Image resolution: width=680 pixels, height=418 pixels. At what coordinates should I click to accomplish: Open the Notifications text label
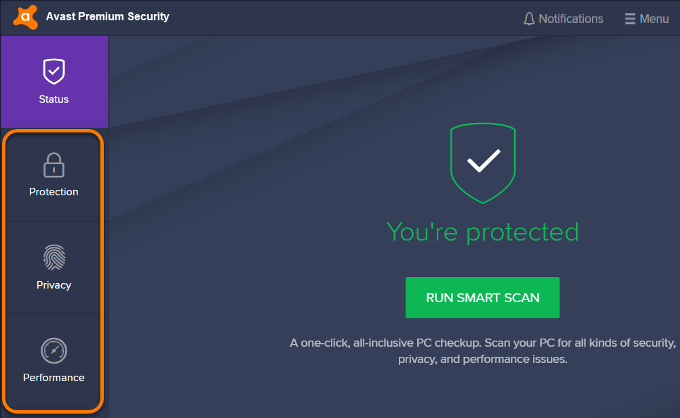tap(571, 19)
